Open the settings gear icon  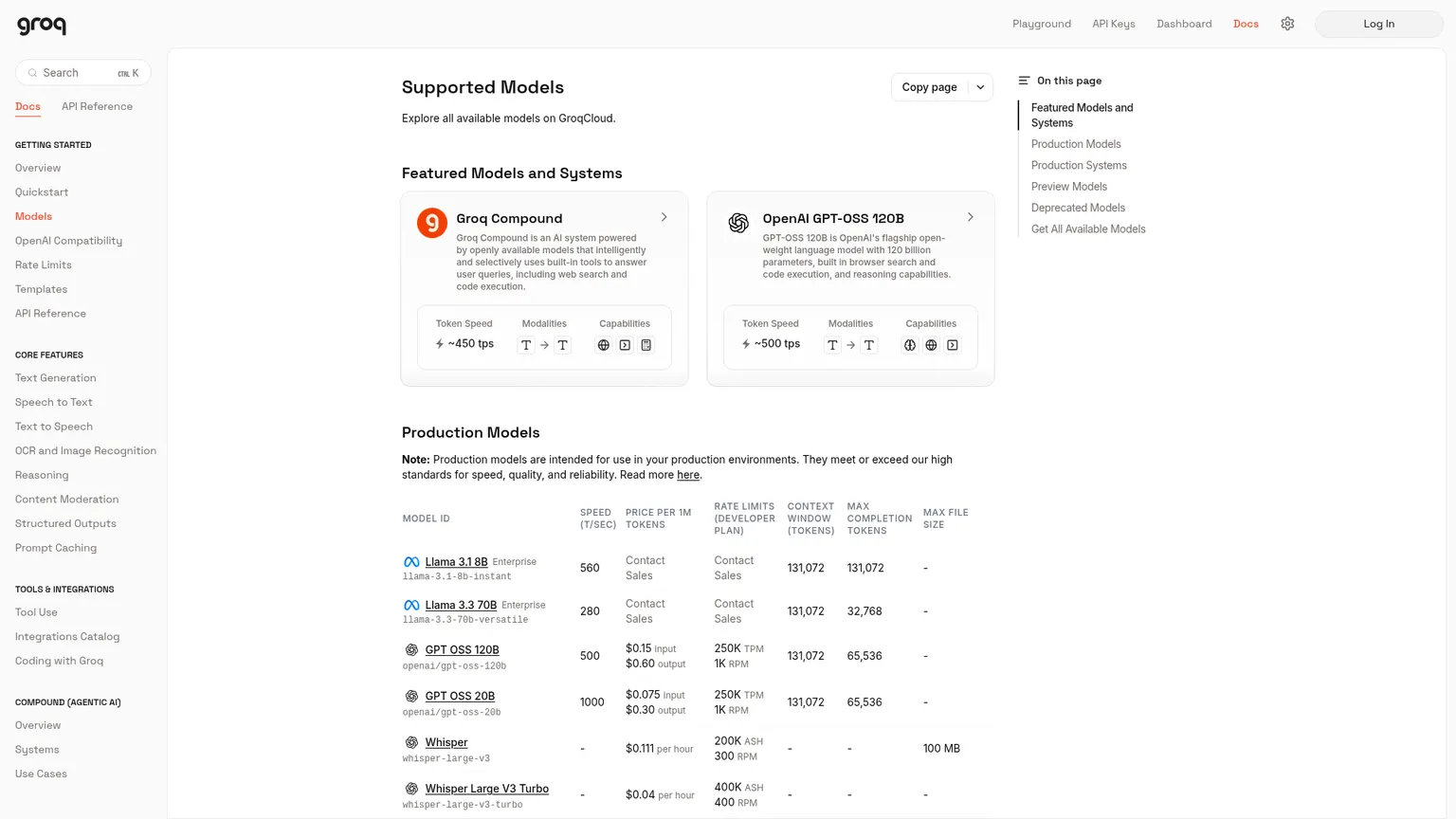point(1287,24)
